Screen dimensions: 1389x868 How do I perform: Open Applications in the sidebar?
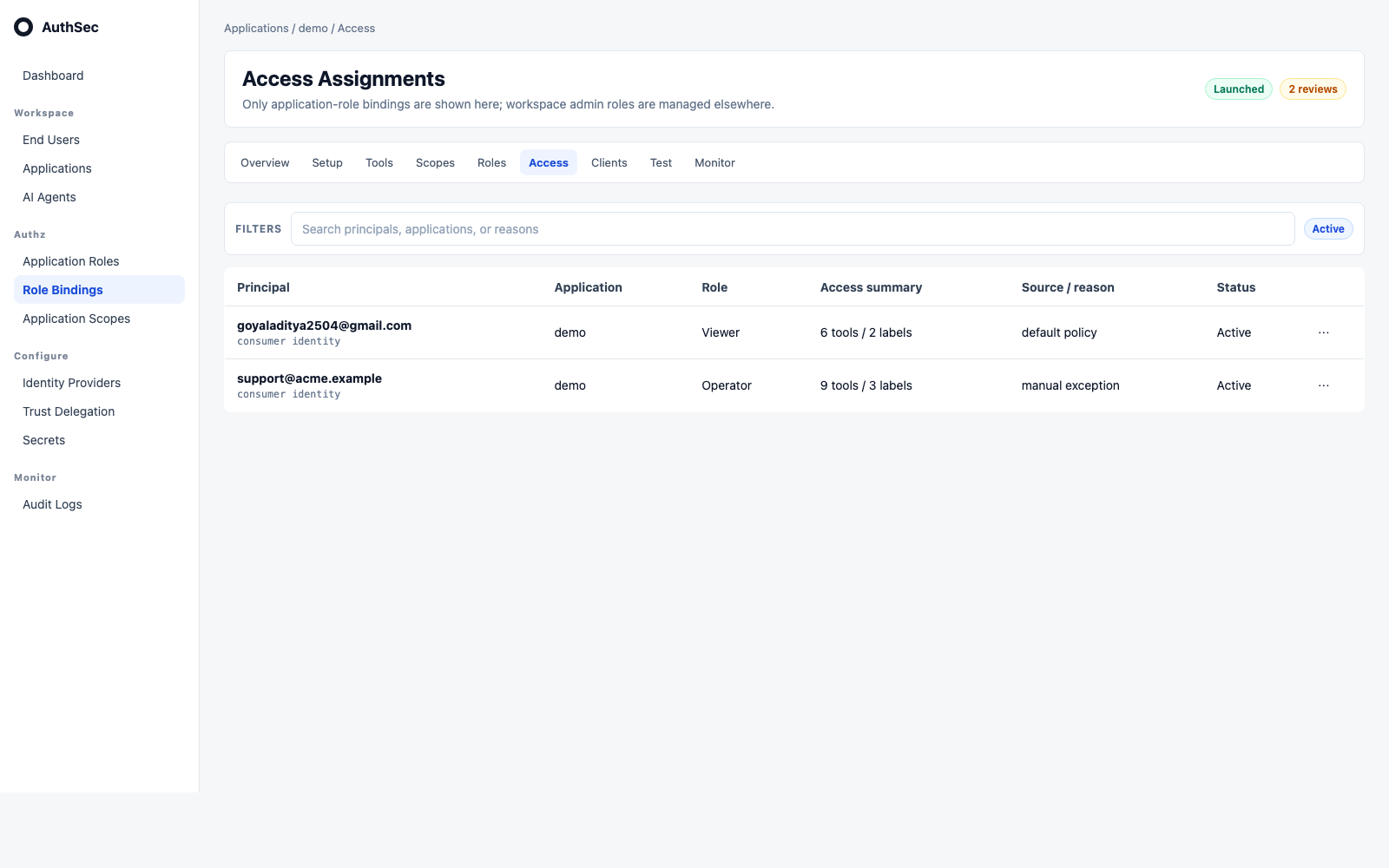pos(99,168)
